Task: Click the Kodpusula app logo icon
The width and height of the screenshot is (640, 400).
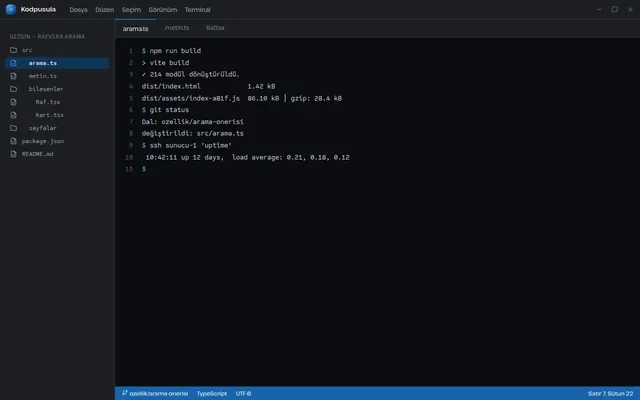Action: [11, 9]
